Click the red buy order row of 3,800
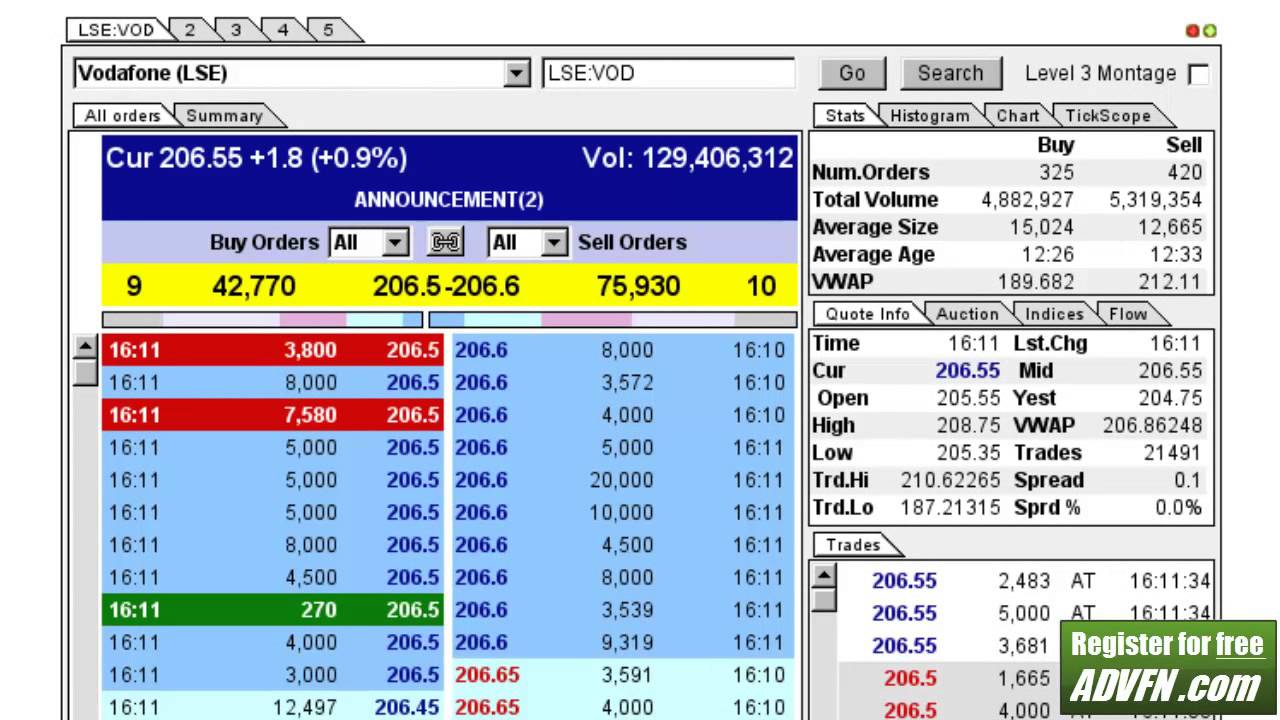 click(x=273, y=350)
